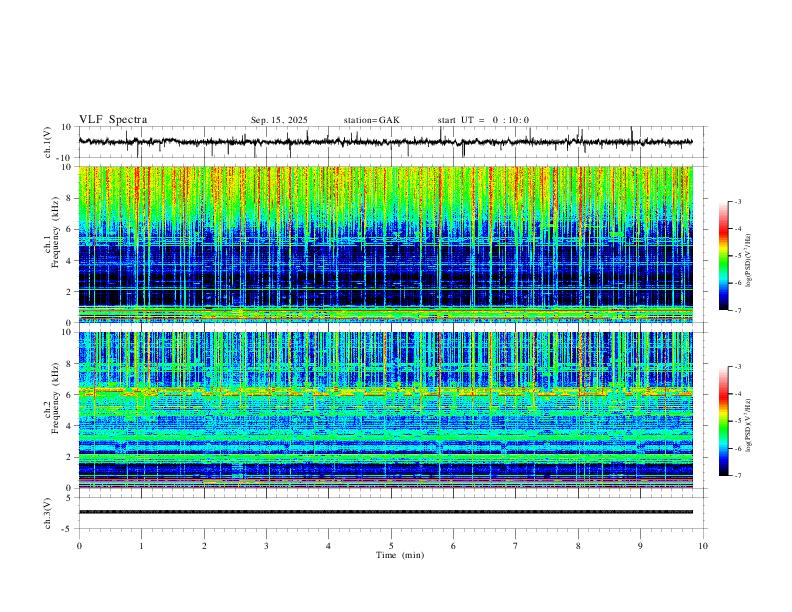Click time axis tick label "10"

(x=703, y=546)
